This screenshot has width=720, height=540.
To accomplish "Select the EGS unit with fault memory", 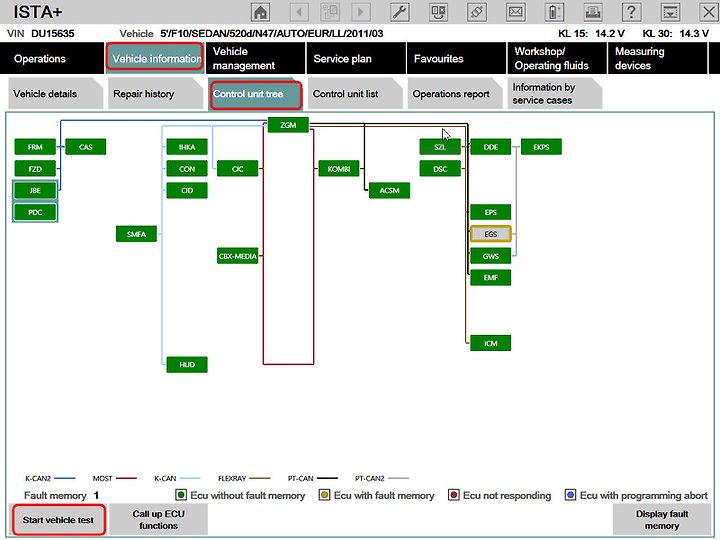I will 490,234.
